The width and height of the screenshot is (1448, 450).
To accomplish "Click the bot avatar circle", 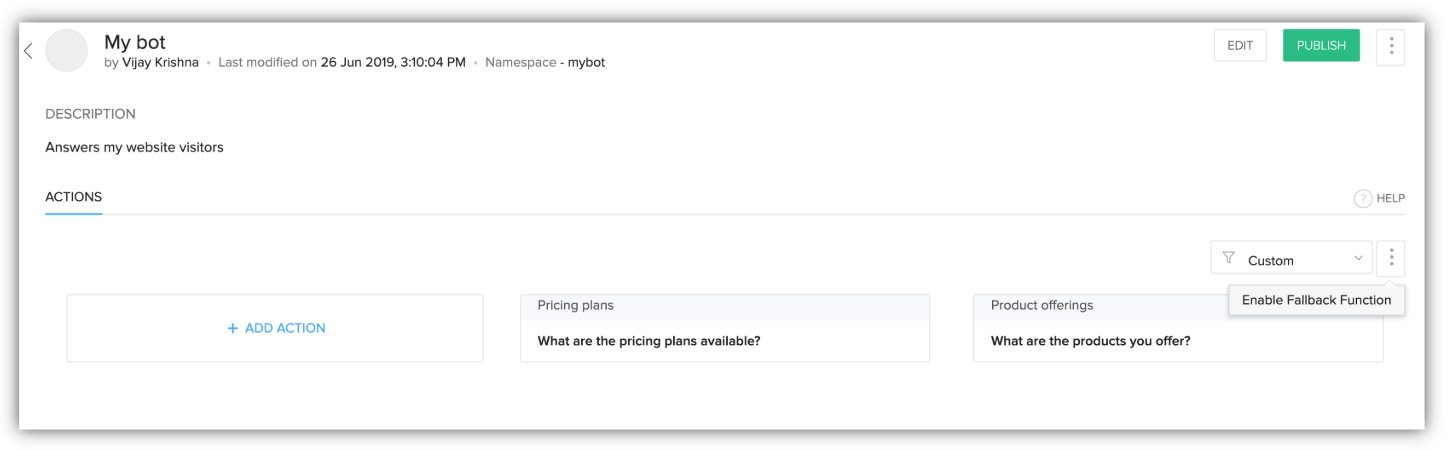I will pyautogui.click(x=67, y=51).
